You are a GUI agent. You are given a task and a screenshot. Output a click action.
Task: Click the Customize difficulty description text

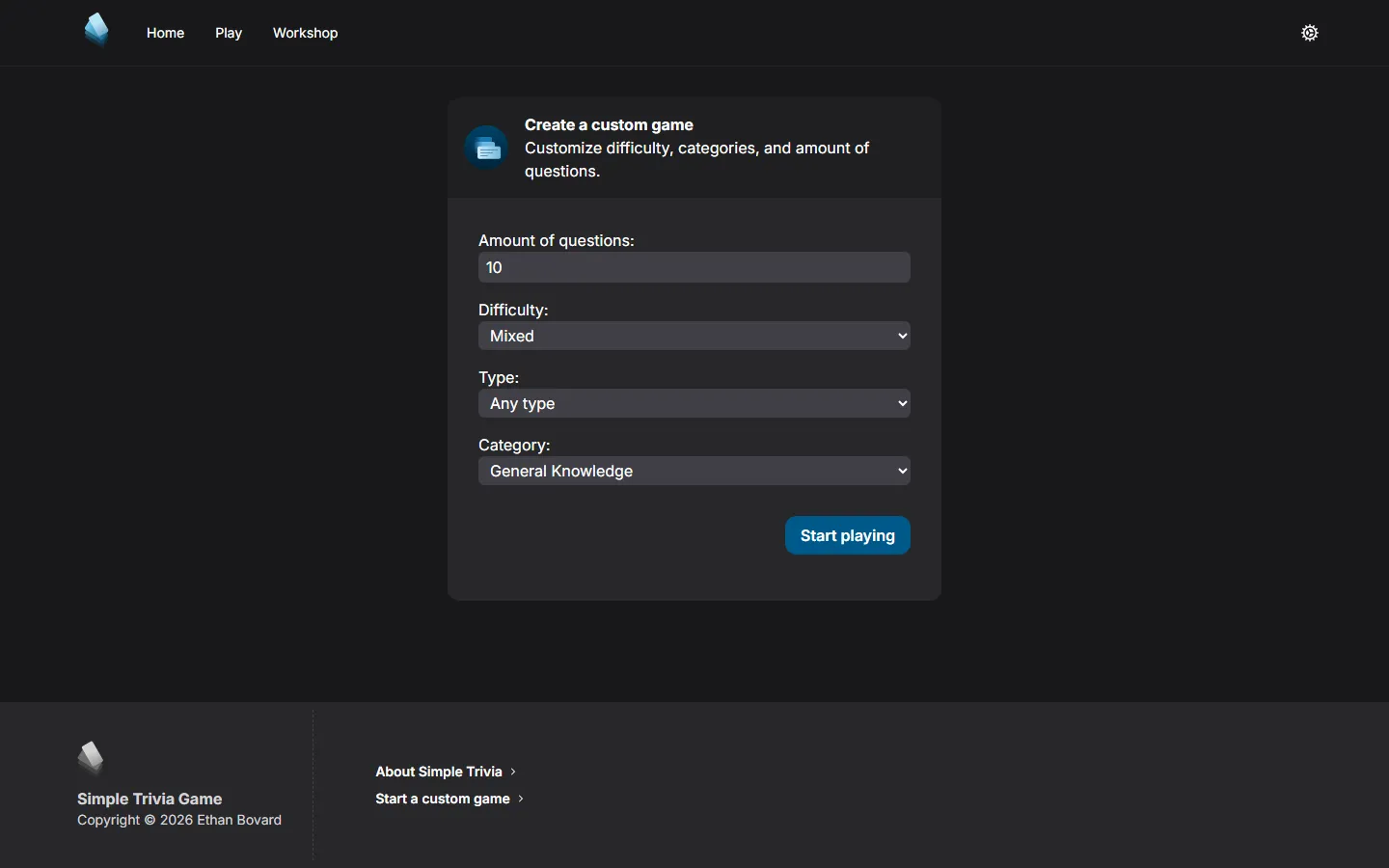click(x=697, y=160)
